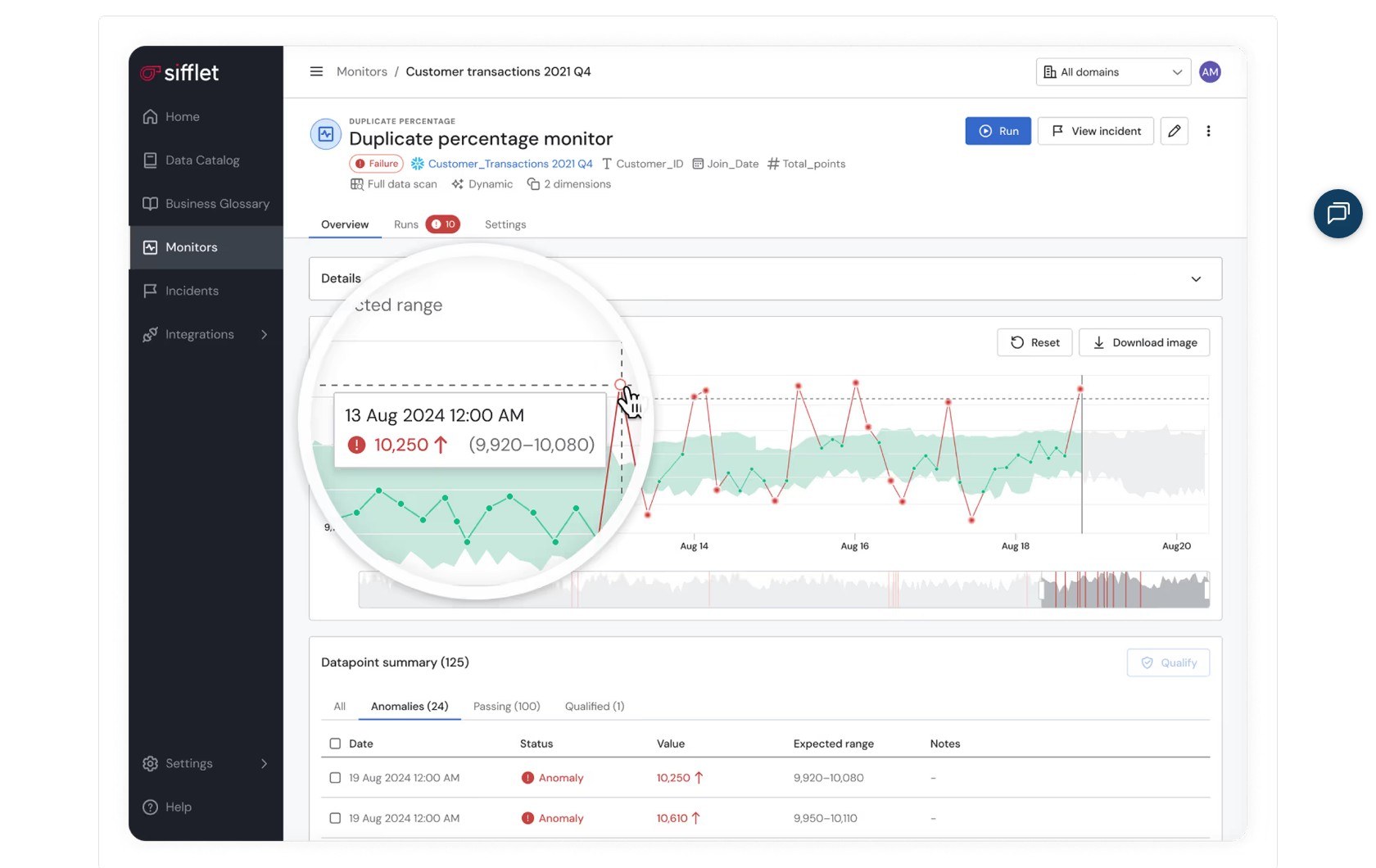This screenshot has height=868, width=1376.
Task: Select the Anomalies (24) tab
Action: (410, 706)
